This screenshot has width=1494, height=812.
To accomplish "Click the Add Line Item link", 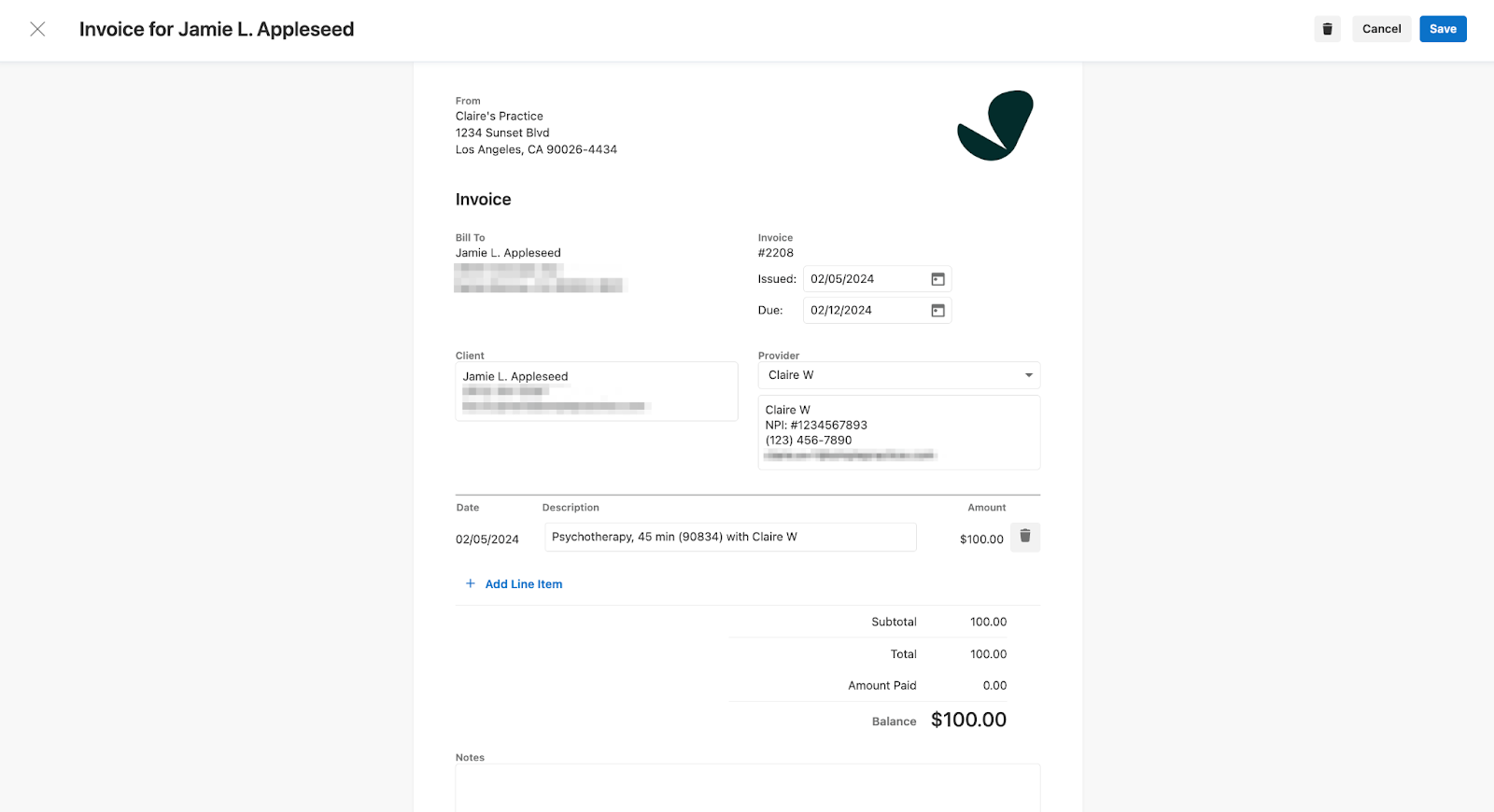I will pos(524,584).
